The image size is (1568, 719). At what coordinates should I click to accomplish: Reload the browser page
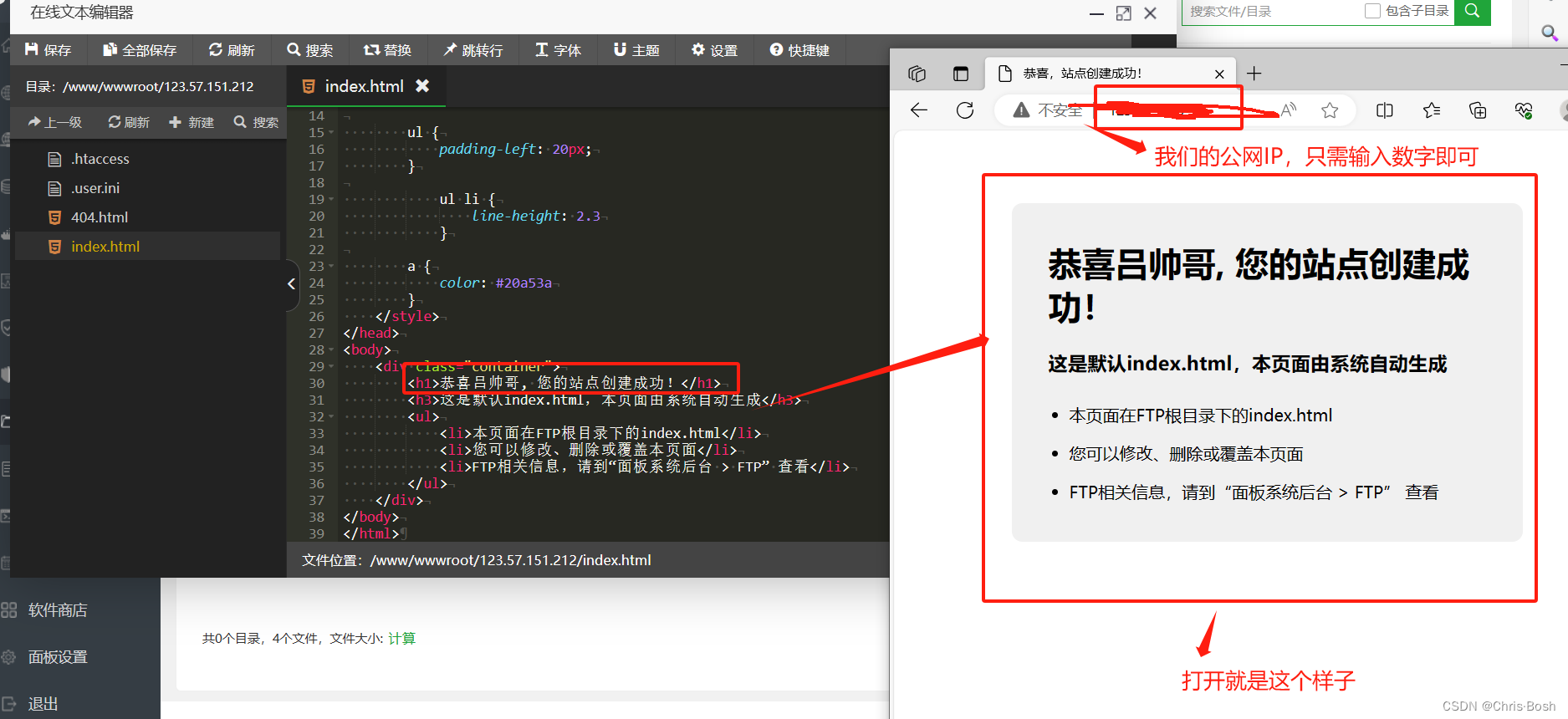tap(965, 110)
